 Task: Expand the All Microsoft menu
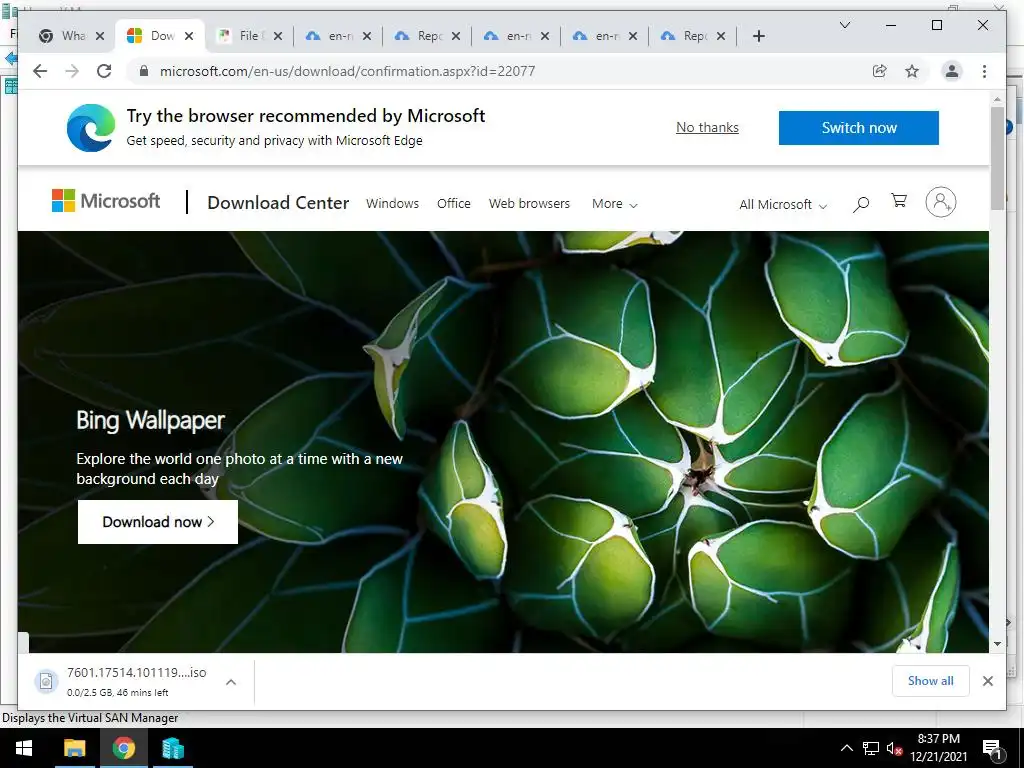pos(783,204)
